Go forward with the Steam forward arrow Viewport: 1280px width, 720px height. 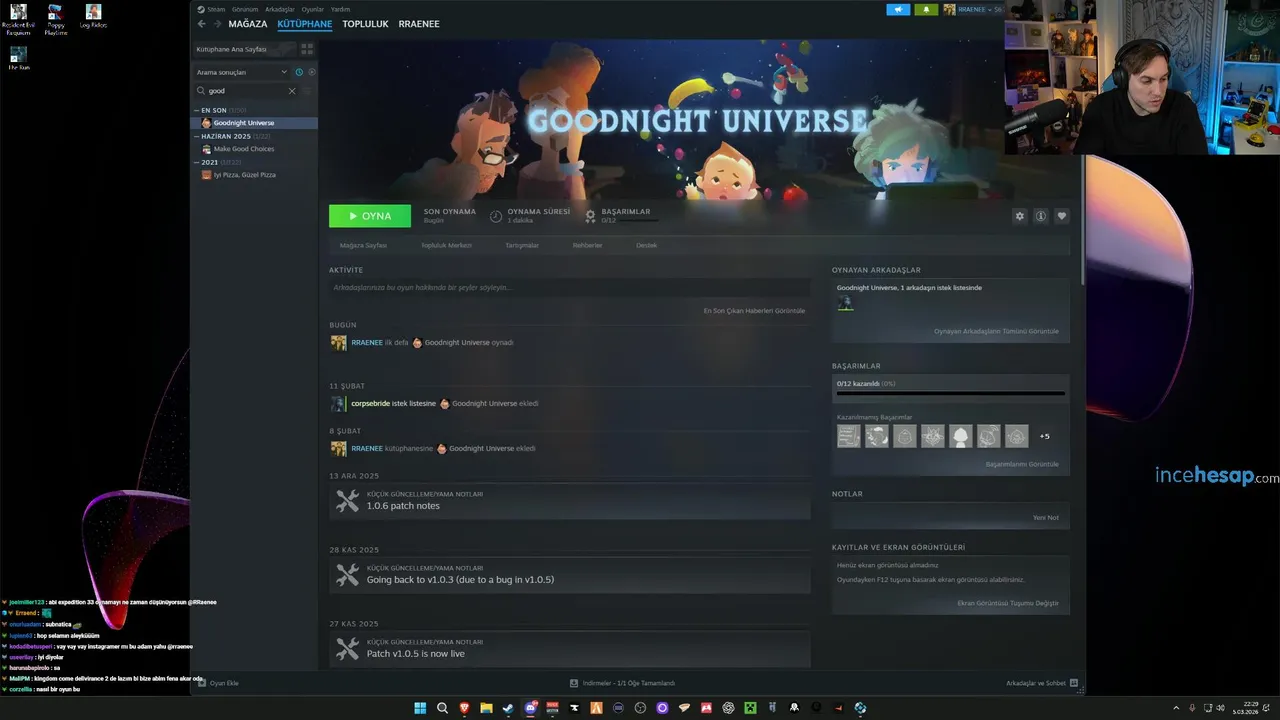click(217, 23)
